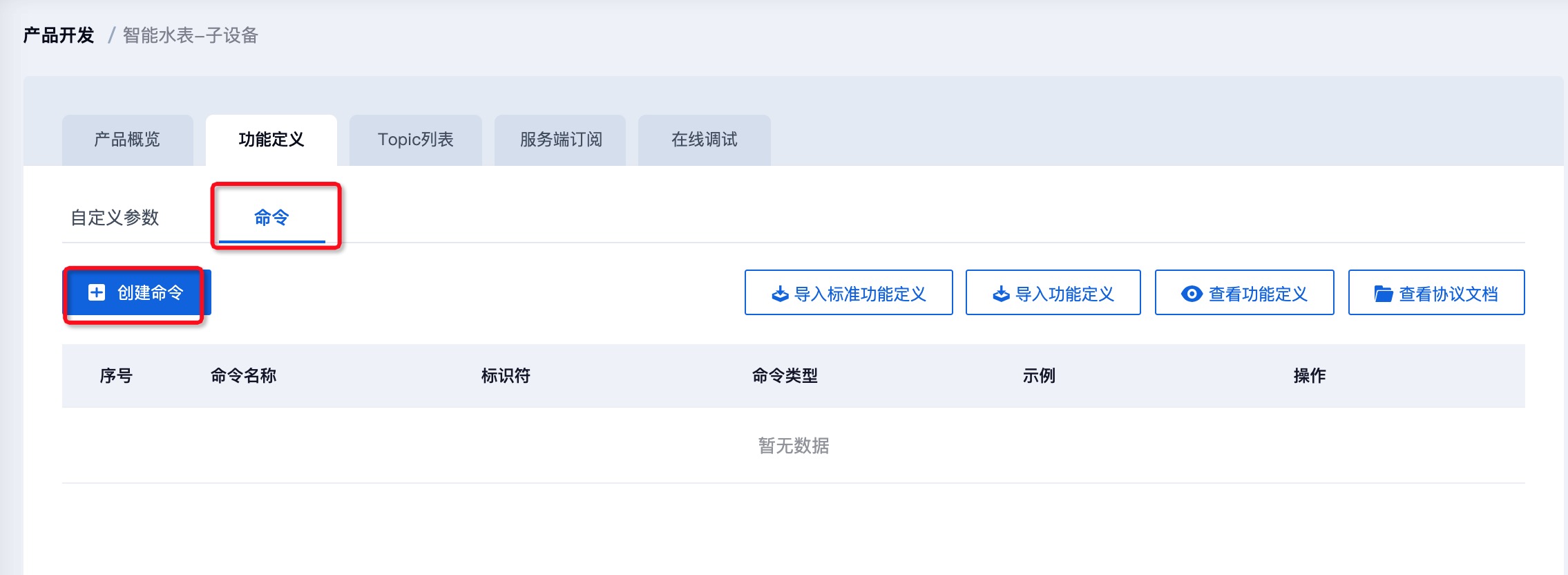
Task: Click 查看功能定义 button text
Action: [x=1258, y=294]
